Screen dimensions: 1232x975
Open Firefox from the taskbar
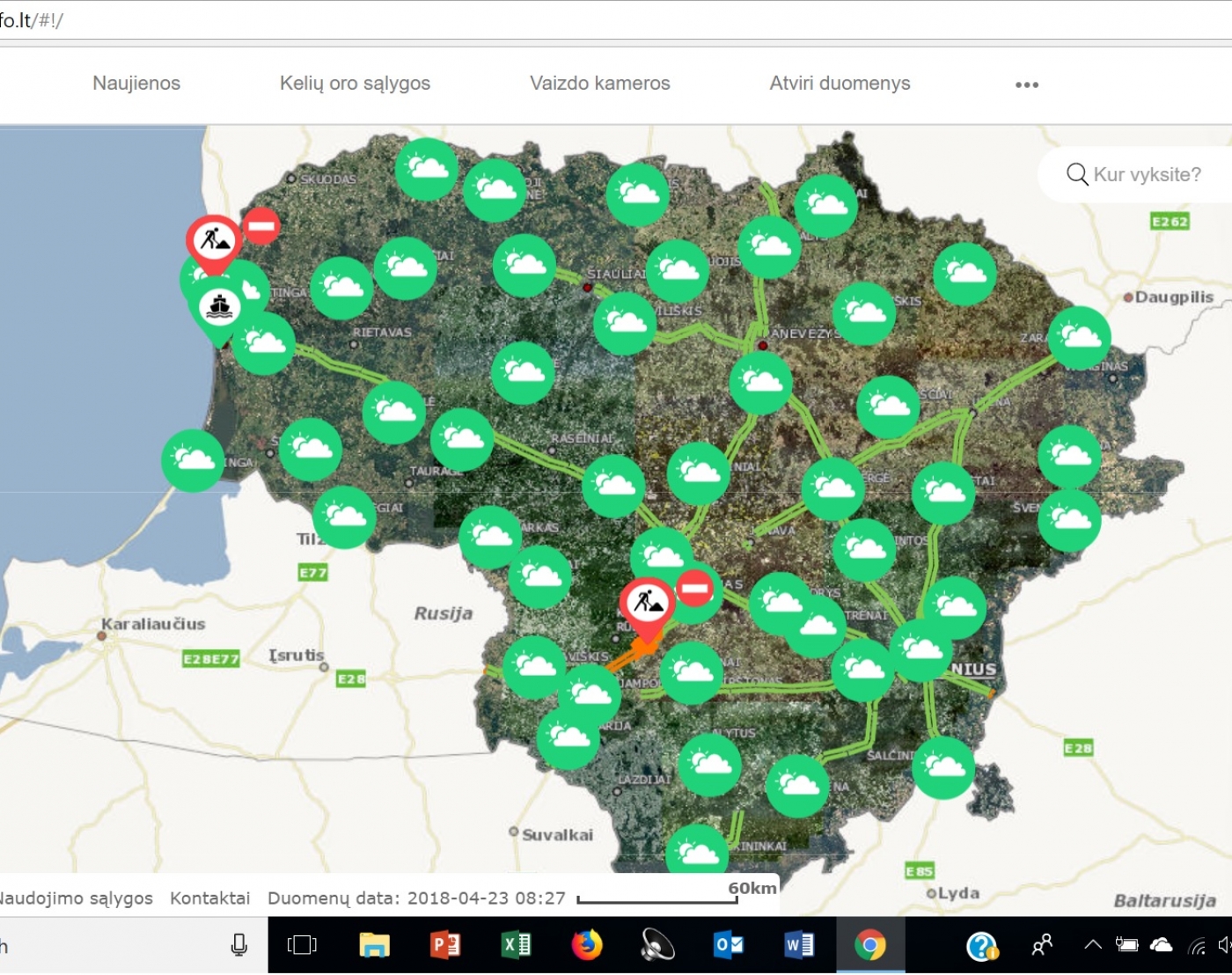pyautogui.click(x=587, y=946)
